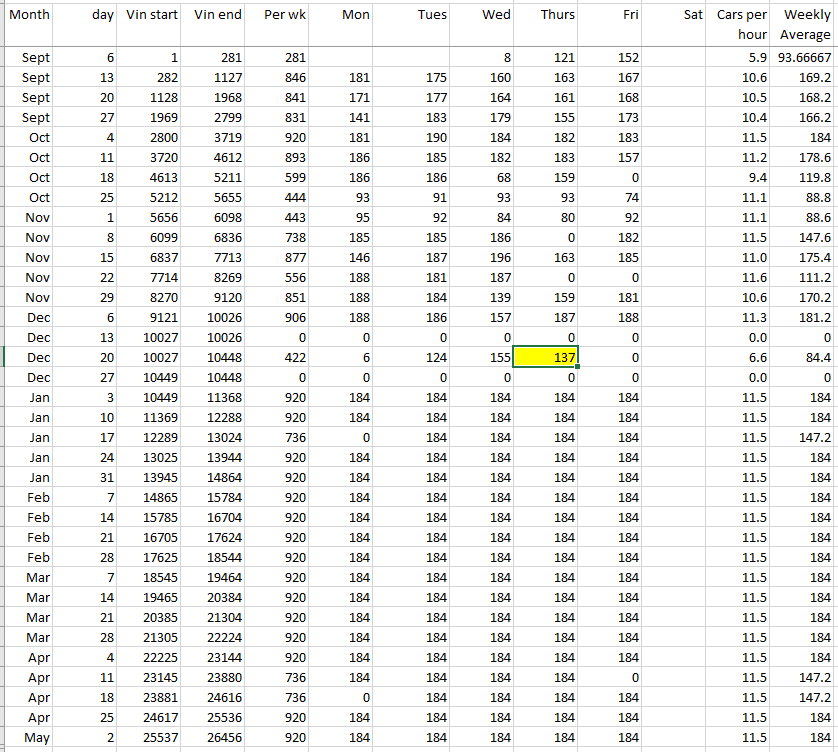
Task: Select the yellow highlighted cell containing 137
Action: pyautogui.click(x=545, y=357)
